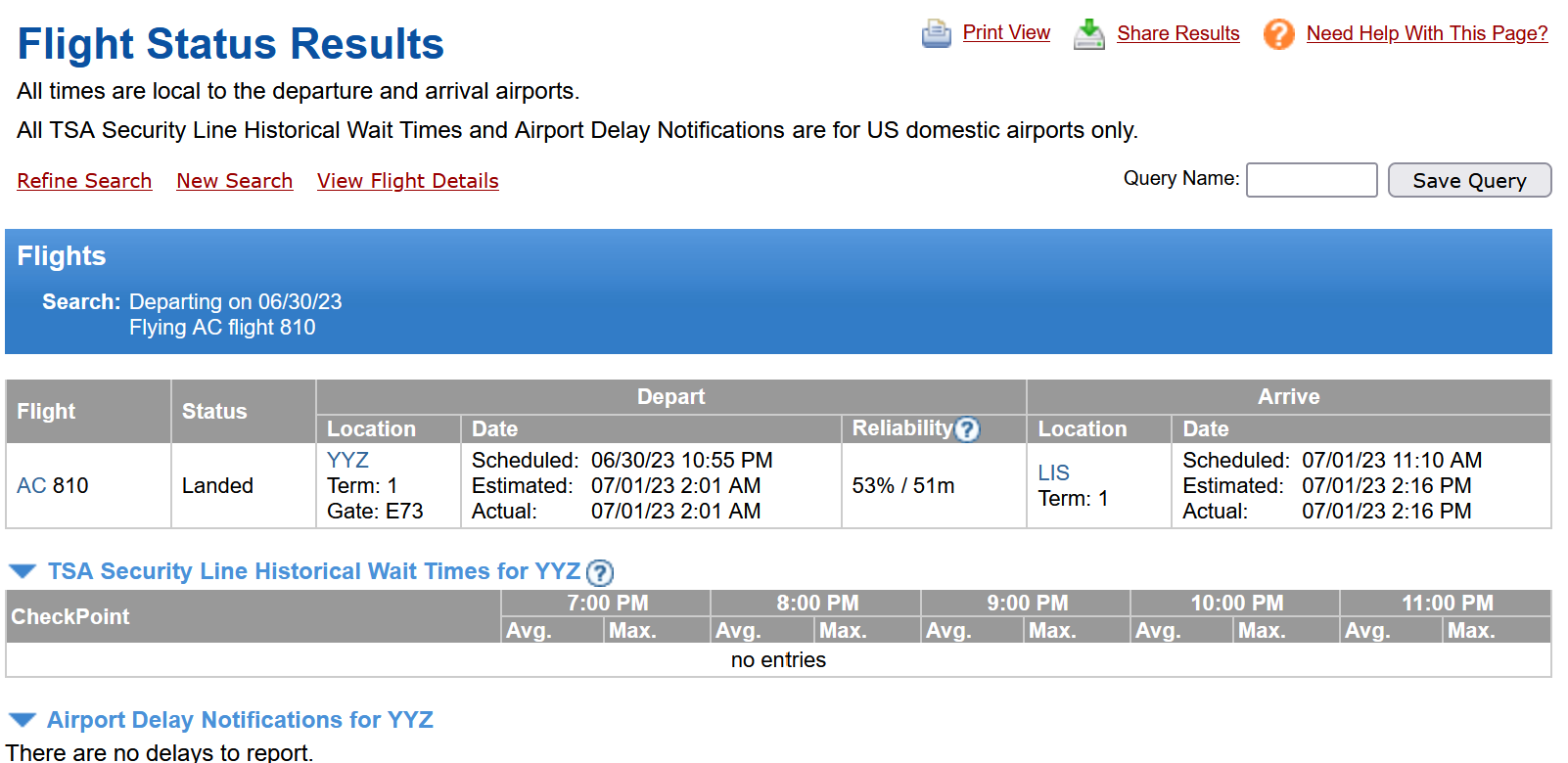Open the Print View link
1568x763 pixels.
[1006, 33]
